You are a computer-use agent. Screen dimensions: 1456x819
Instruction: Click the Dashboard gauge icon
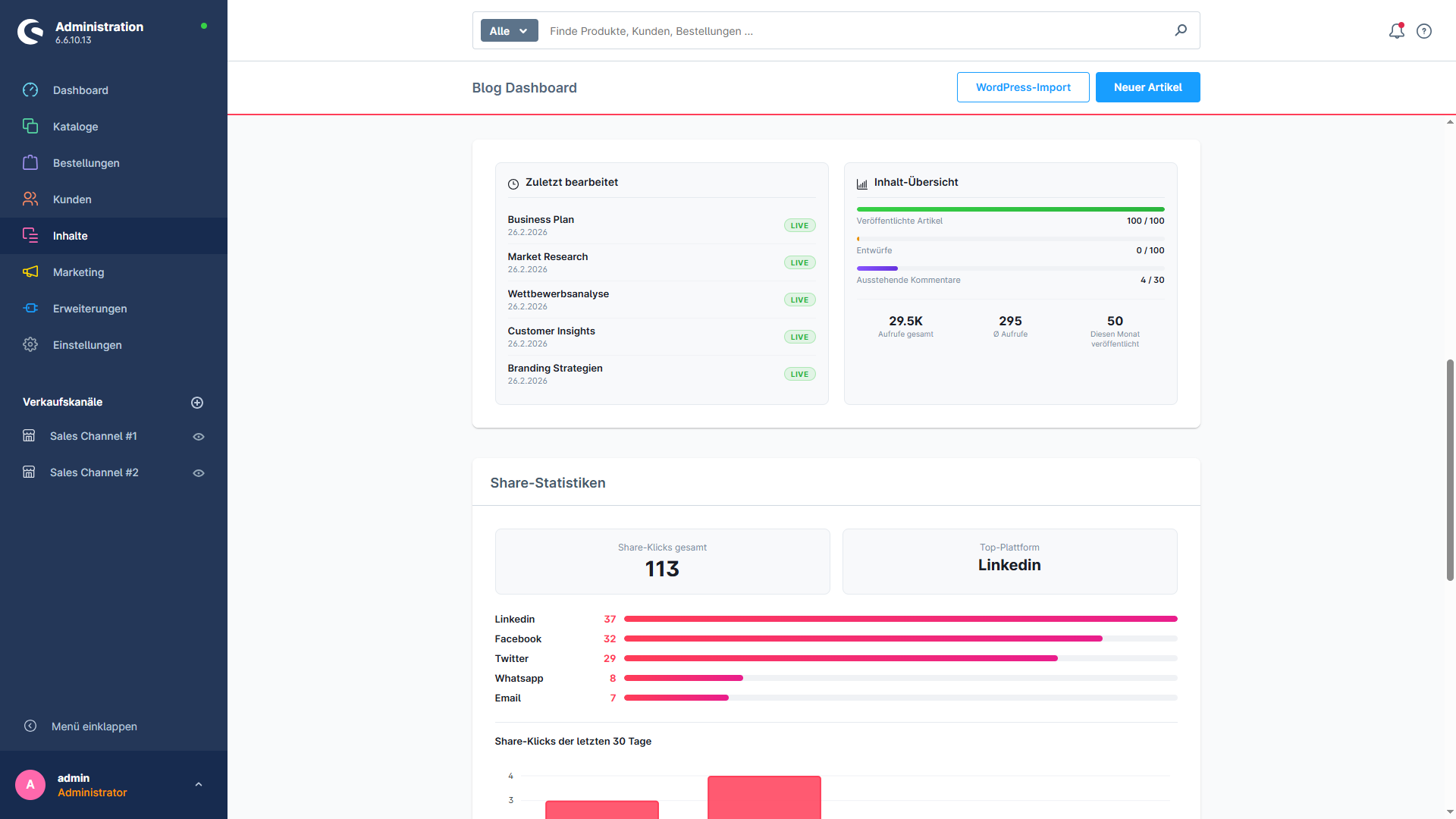pos(30,90)
